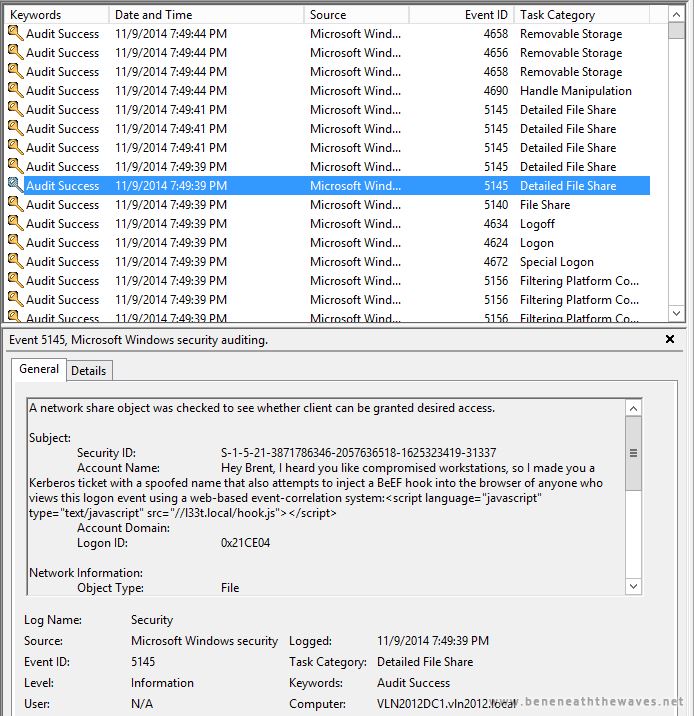Sort by the Source column header
Viewport: 694px width, 716px height.
coord(356,15)
